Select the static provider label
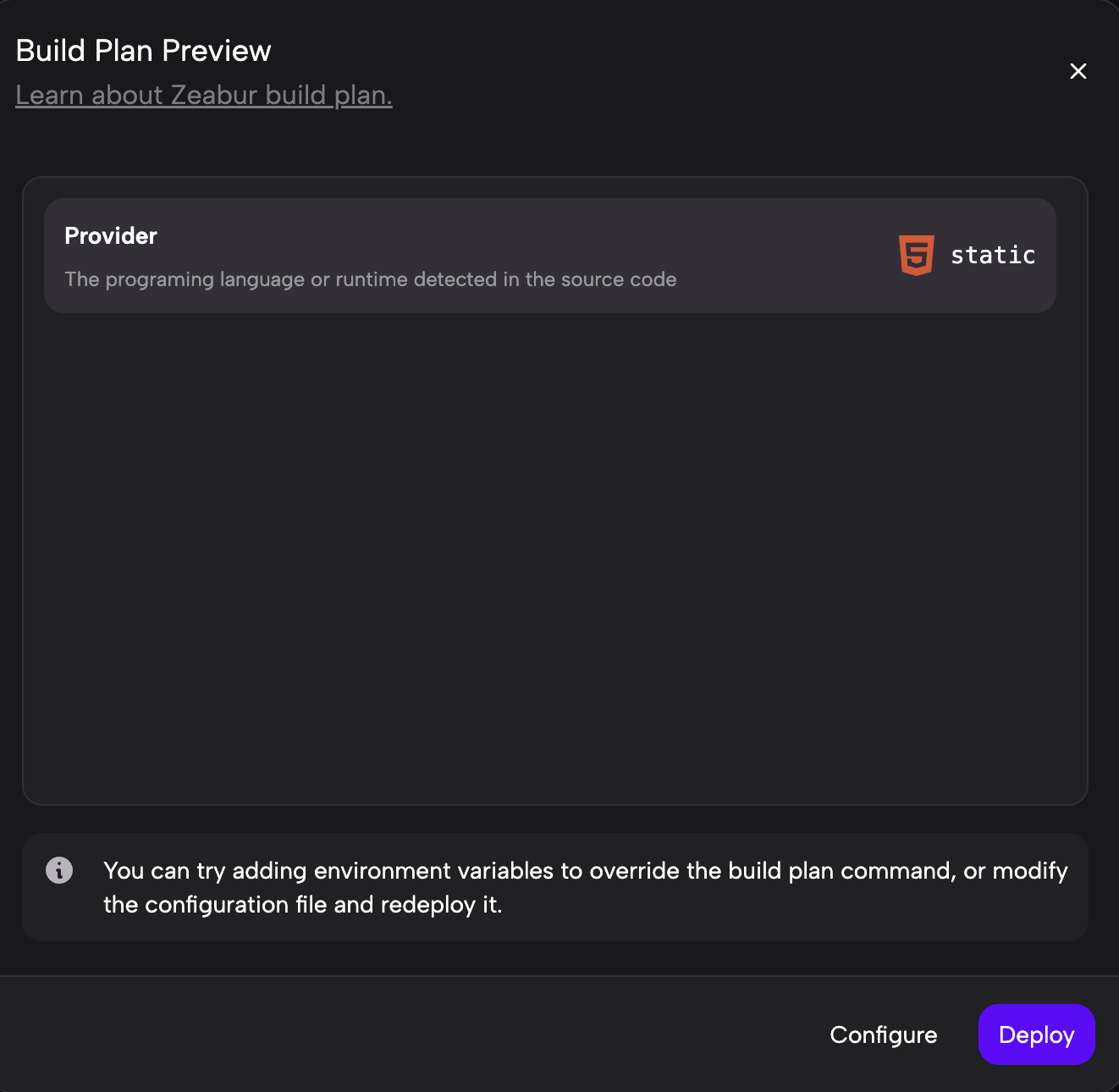 coord(993,255)
